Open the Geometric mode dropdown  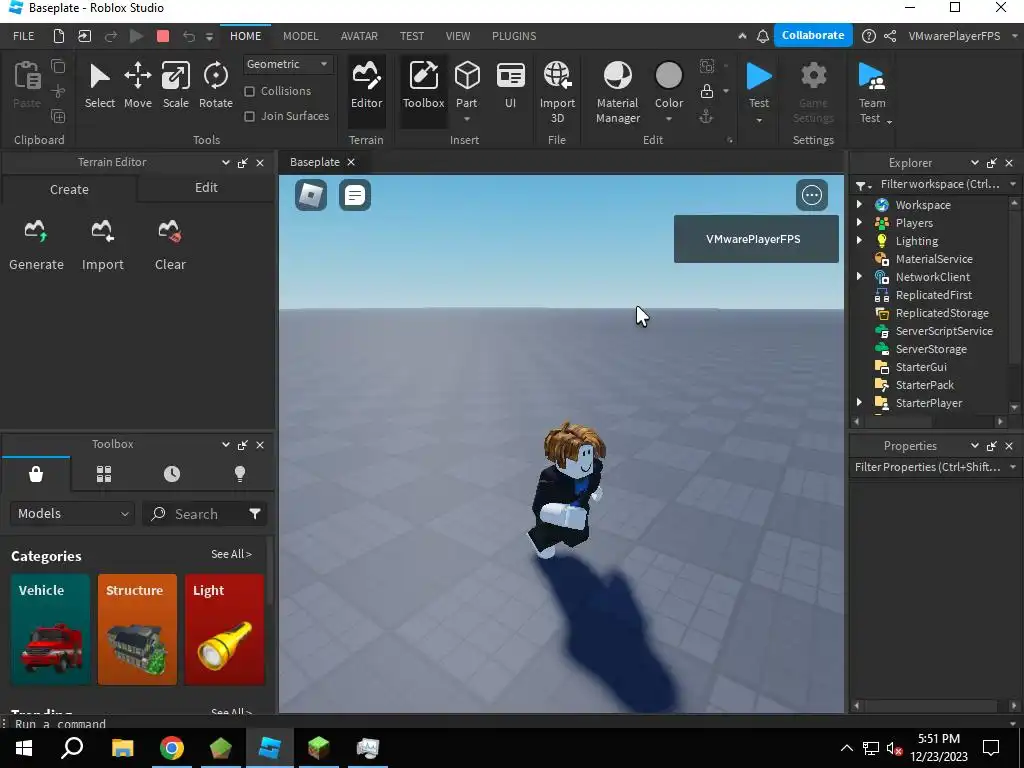click(287, 64)
